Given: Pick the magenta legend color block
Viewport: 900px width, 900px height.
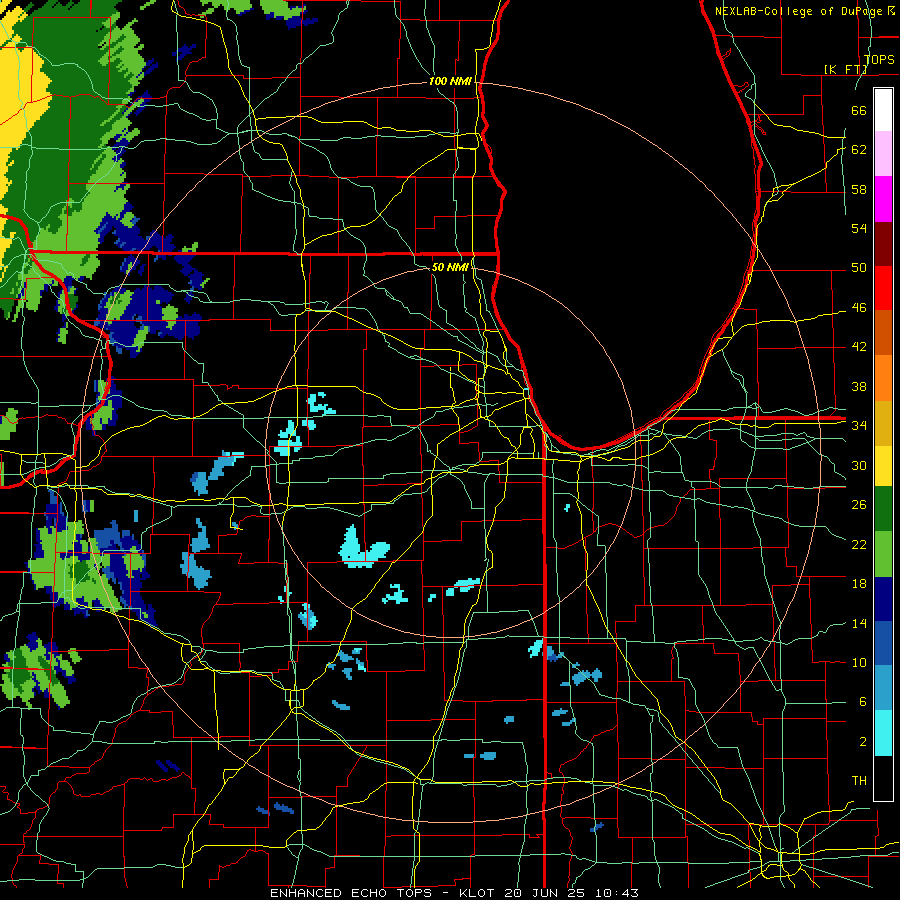Looking at the screenshot, I should pyautogui.click(x=883, y=199).
